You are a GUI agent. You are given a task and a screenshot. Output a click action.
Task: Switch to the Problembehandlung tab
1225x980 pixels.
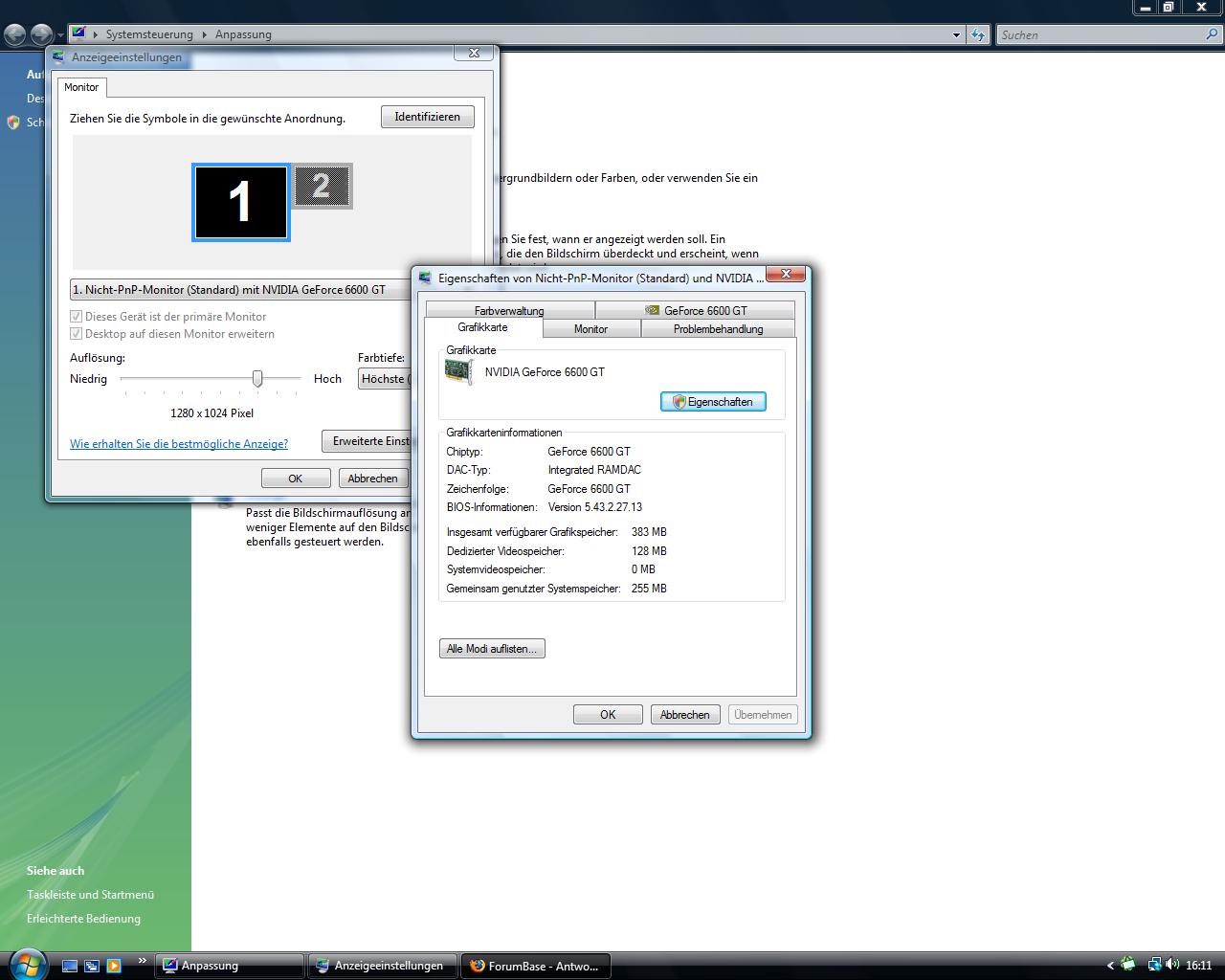(718, 329)
